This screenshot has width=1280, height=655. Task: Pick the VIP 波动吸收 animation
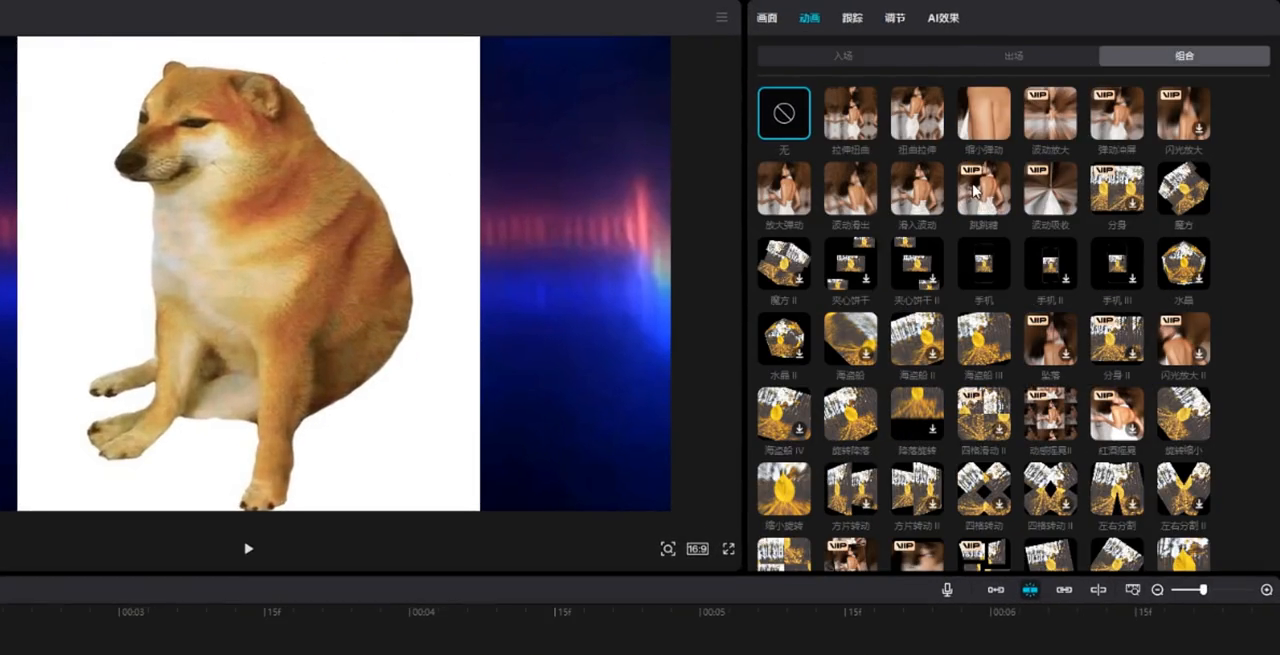[1050, 188]
